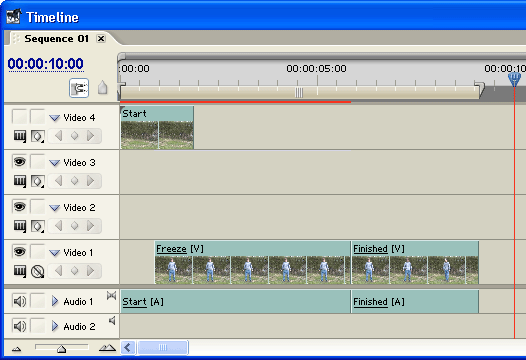The width and height of the screenshot is (526, 360).
Task: Click the work area bar center grip
Action: (299, 93)
